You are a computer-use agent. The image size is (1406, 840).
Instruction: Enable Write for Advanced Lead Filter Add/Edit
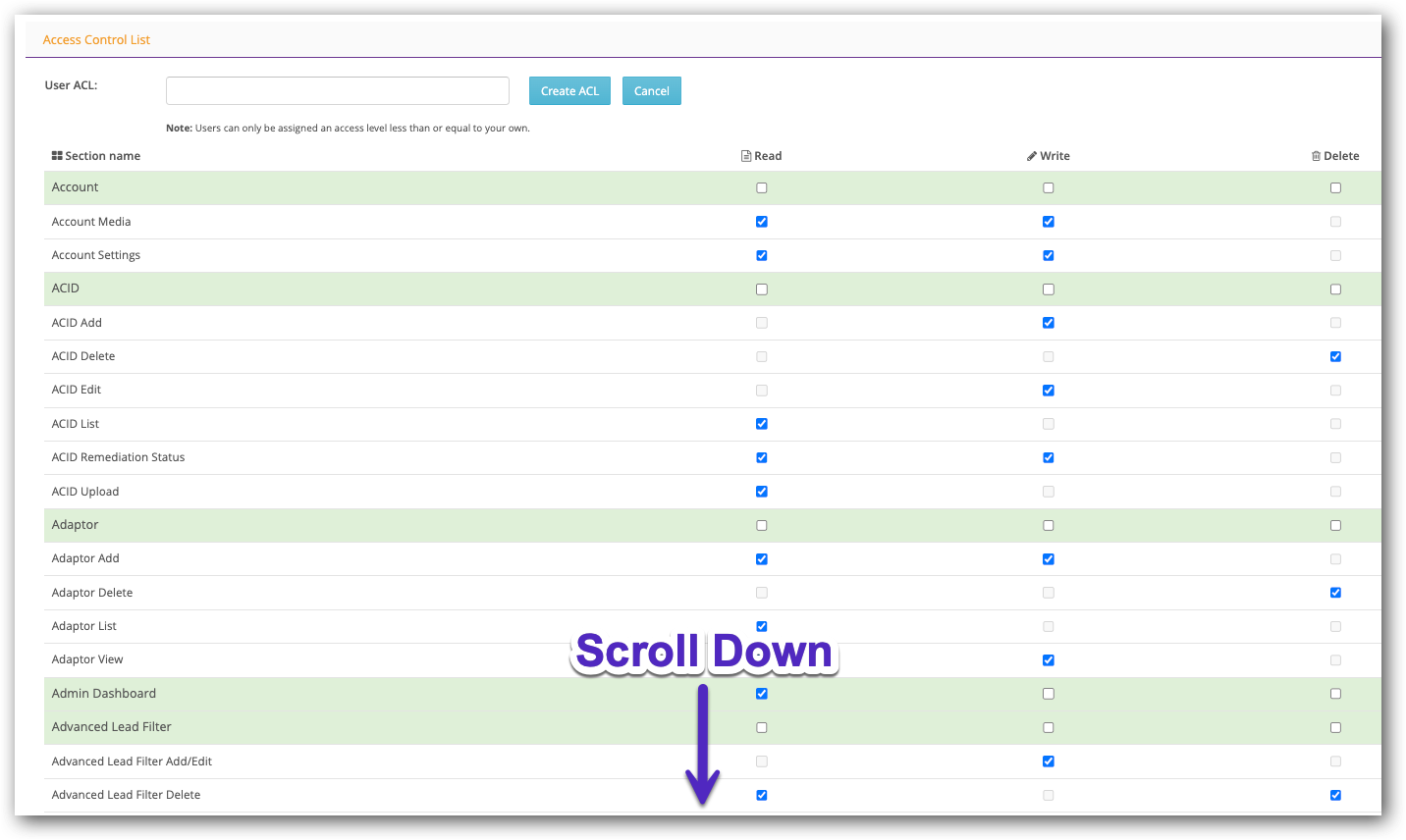point(1048,761)
